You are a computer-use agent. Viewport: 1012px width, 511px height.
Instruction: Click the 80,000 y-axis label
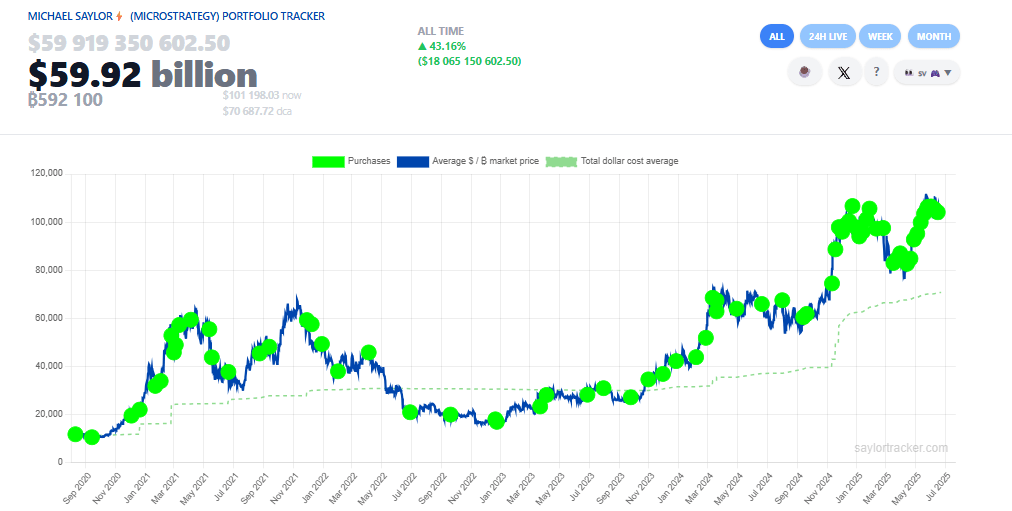point(49,270)
